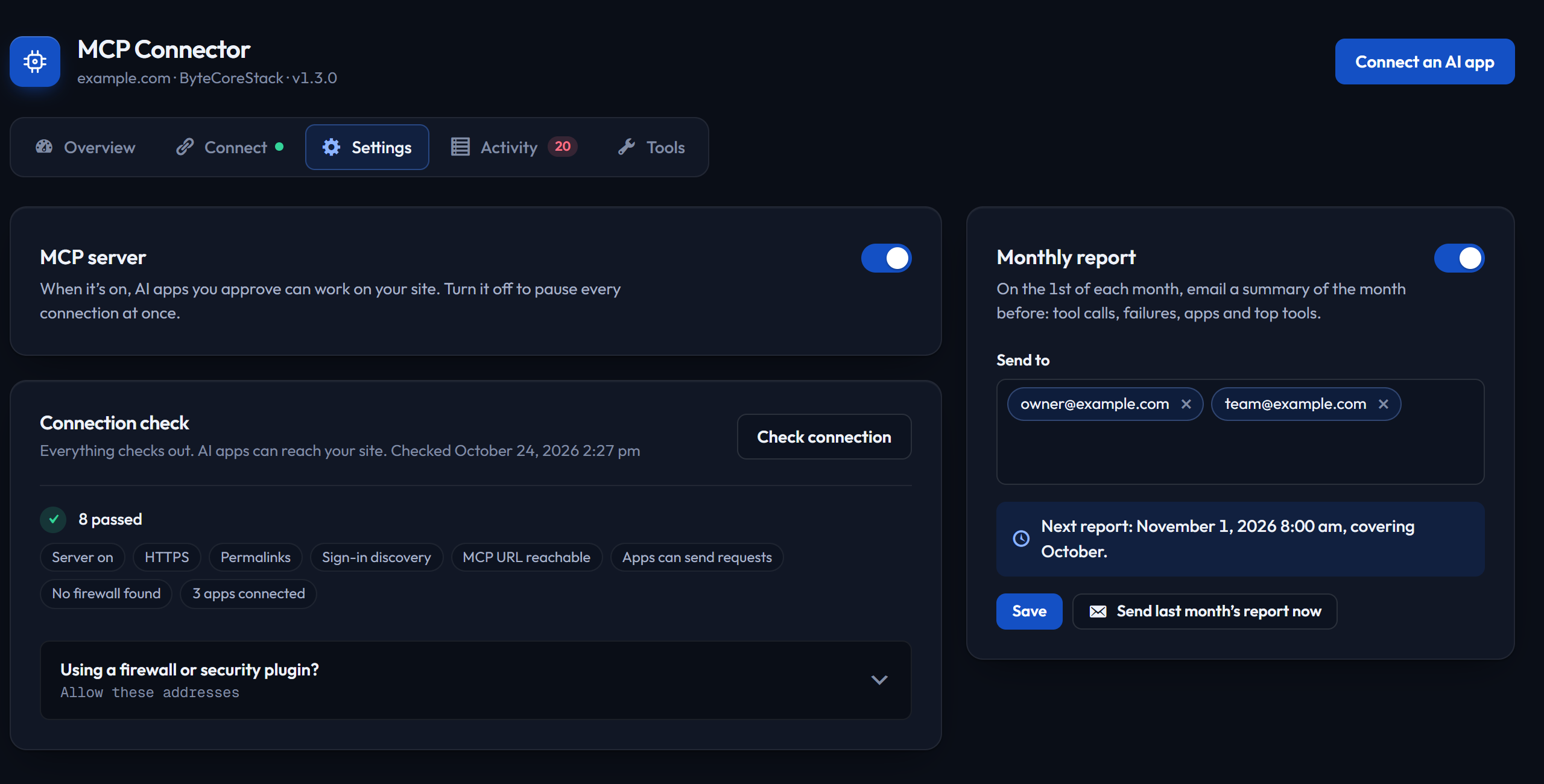Click the MCP Connector chip logo icon
1544x784 pixels.
pyautogui.click(x=35, y=62)
